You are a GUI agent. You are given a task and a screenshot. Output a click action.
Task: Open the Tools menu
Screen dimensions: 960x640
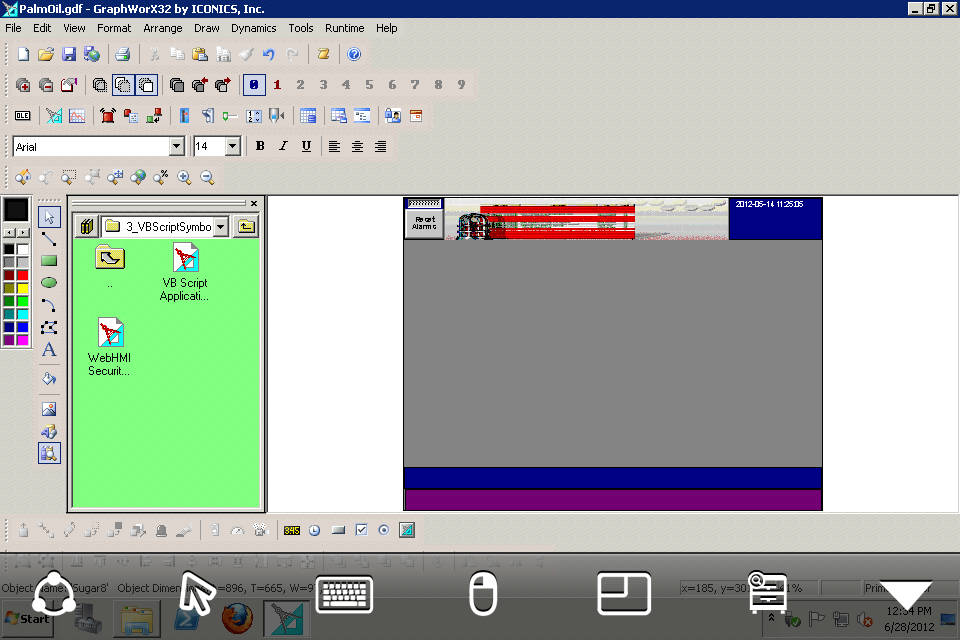click(301, 28)
